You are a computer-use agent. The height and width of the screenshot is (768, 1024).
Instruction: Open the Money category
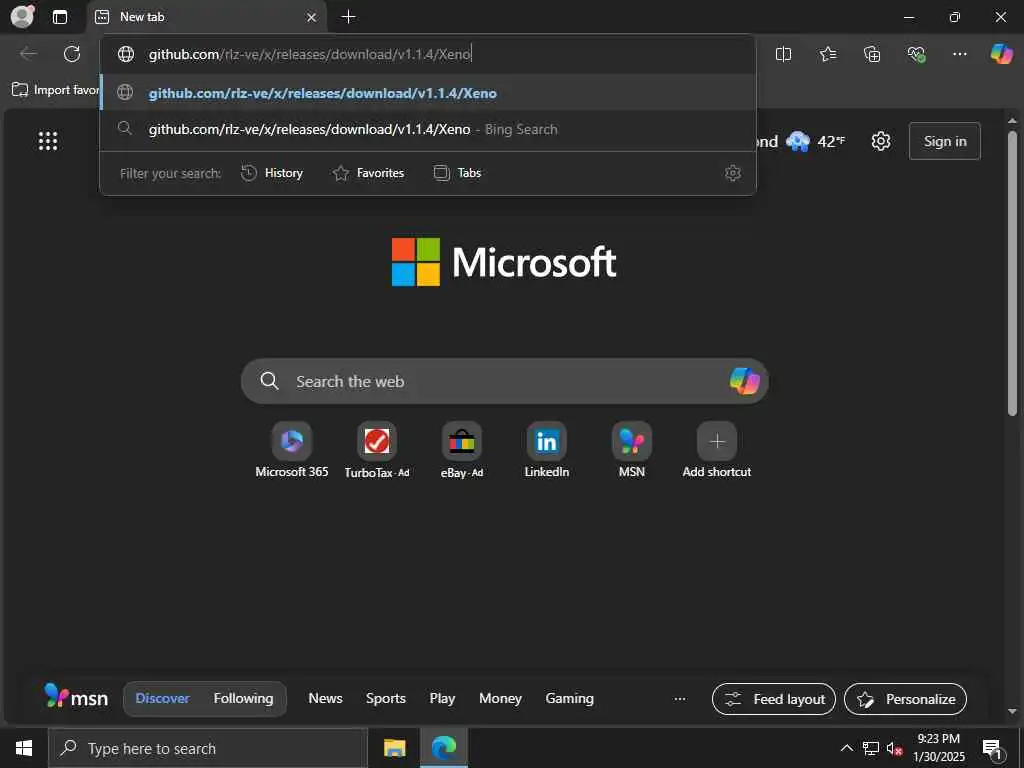tap(500, 699)
